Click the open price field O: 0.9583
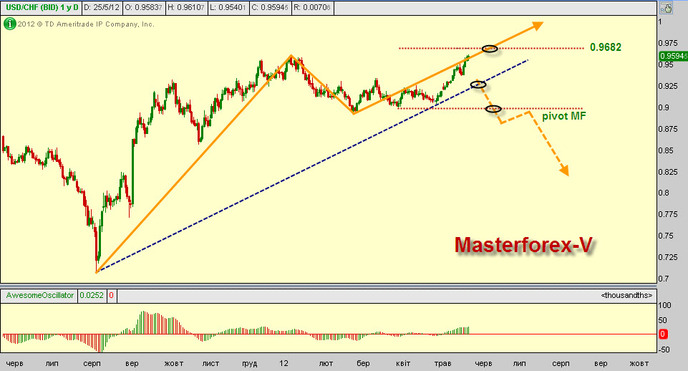Viewport: 688px width, 371px height. 143,8
